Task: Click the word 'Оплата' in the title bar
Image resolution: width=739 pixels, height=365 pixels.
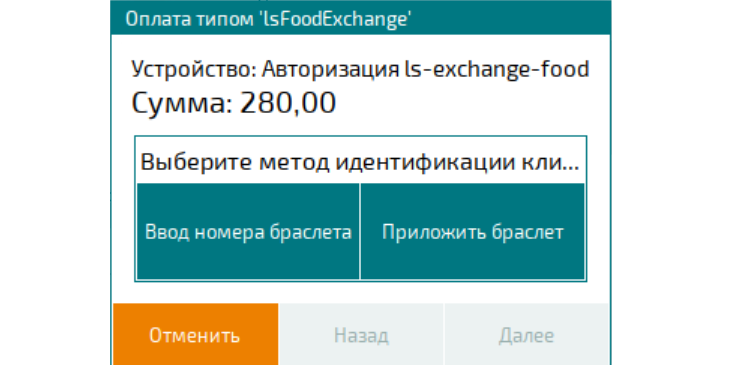Action: tap(153, 19)
